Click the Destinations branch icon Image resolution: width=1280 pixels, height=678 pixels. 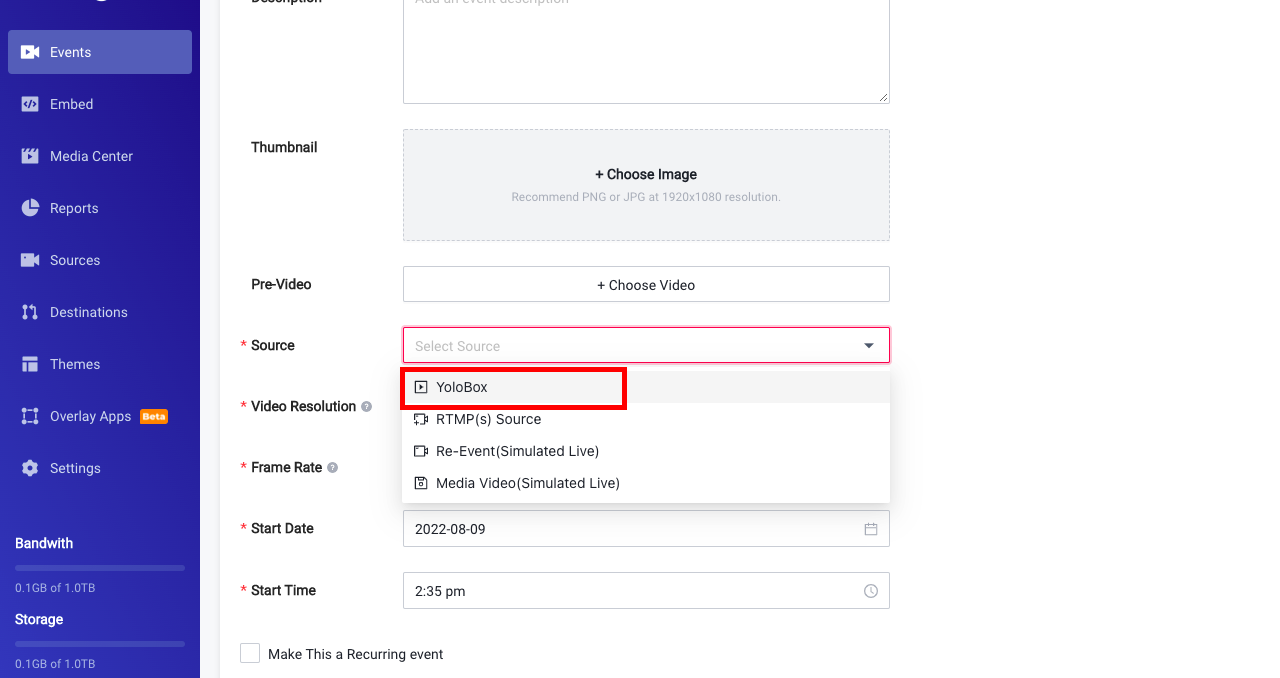coord(30,312)
